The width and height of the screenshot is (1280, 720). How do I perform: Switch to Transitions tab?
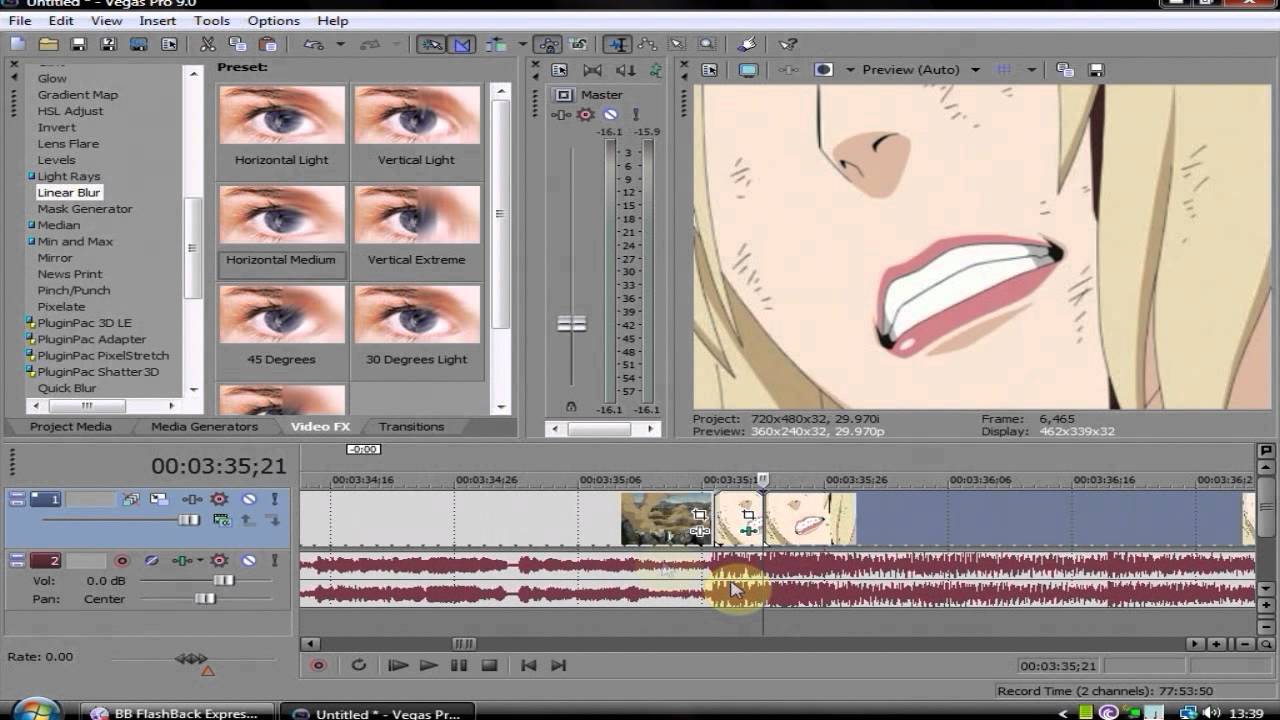point(411,426)
